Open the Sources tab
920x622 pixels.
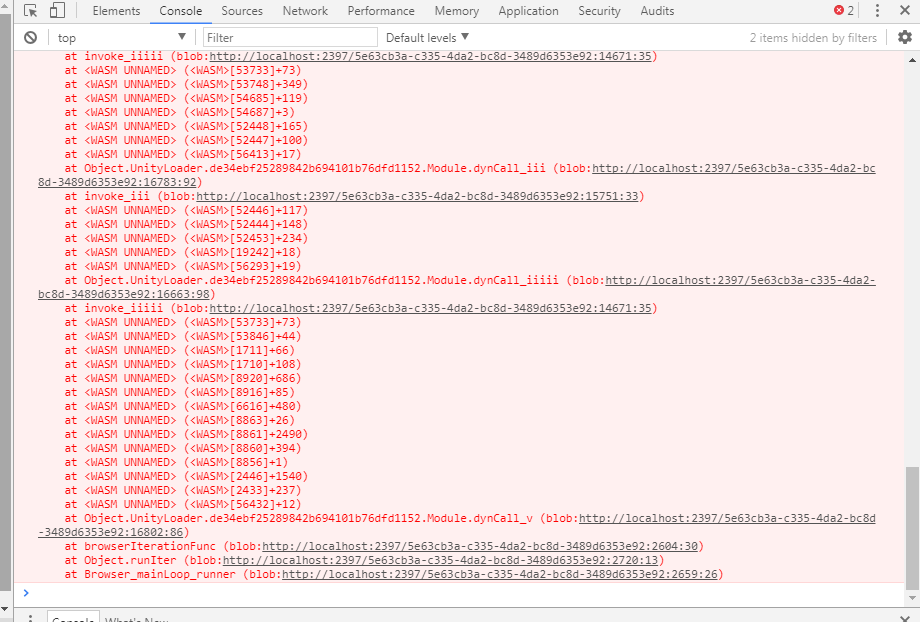pos(242,11)
